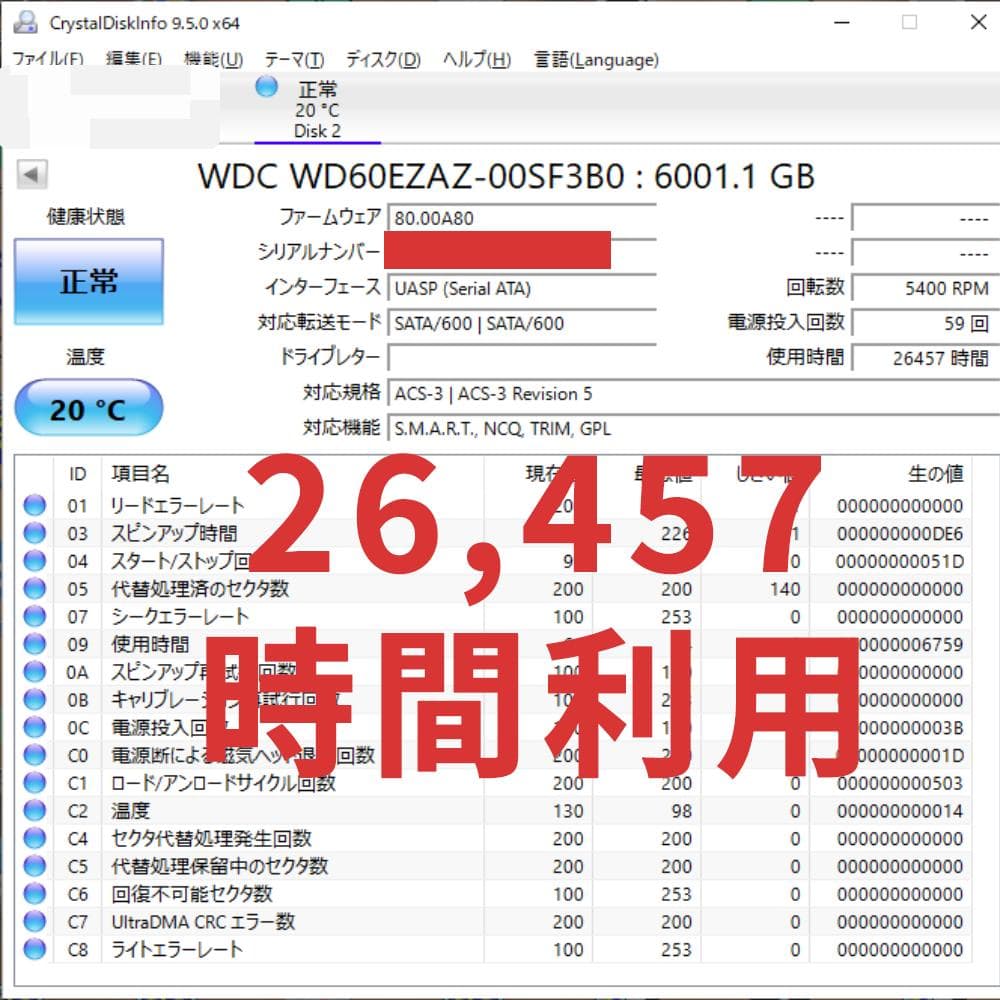Click the blue status icon beside リードエラーレート
Viewport: 1000px width, 1000px height.
pyautogui.click(x=34, y=506)
